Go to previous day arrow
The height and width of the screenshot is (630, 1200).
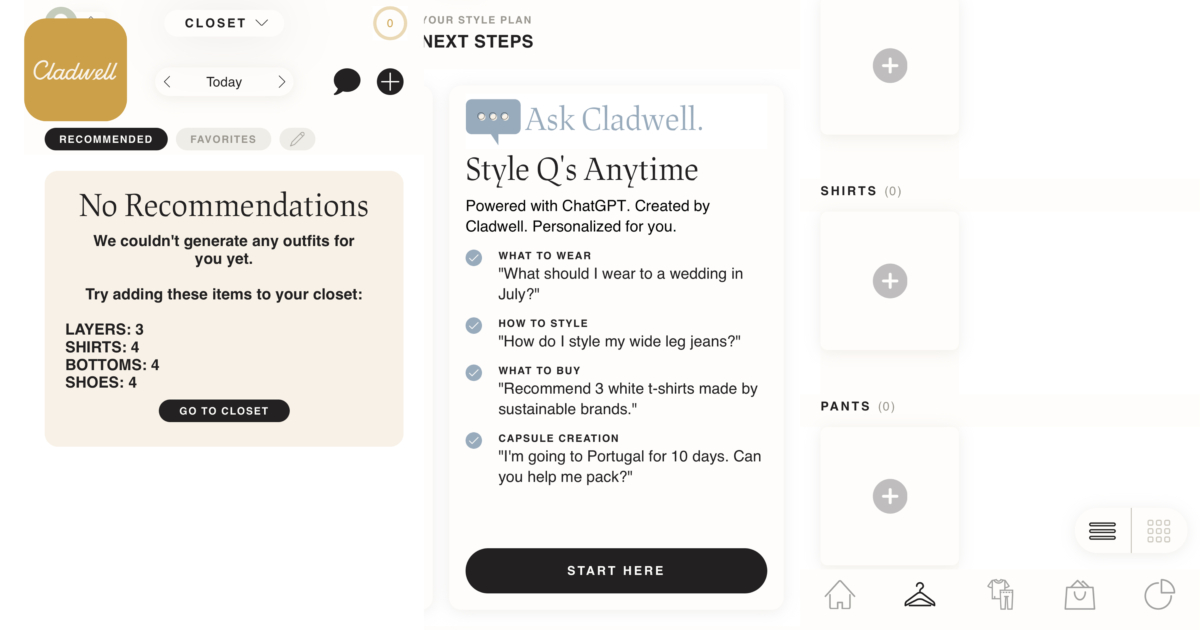(x=167, y=82)
